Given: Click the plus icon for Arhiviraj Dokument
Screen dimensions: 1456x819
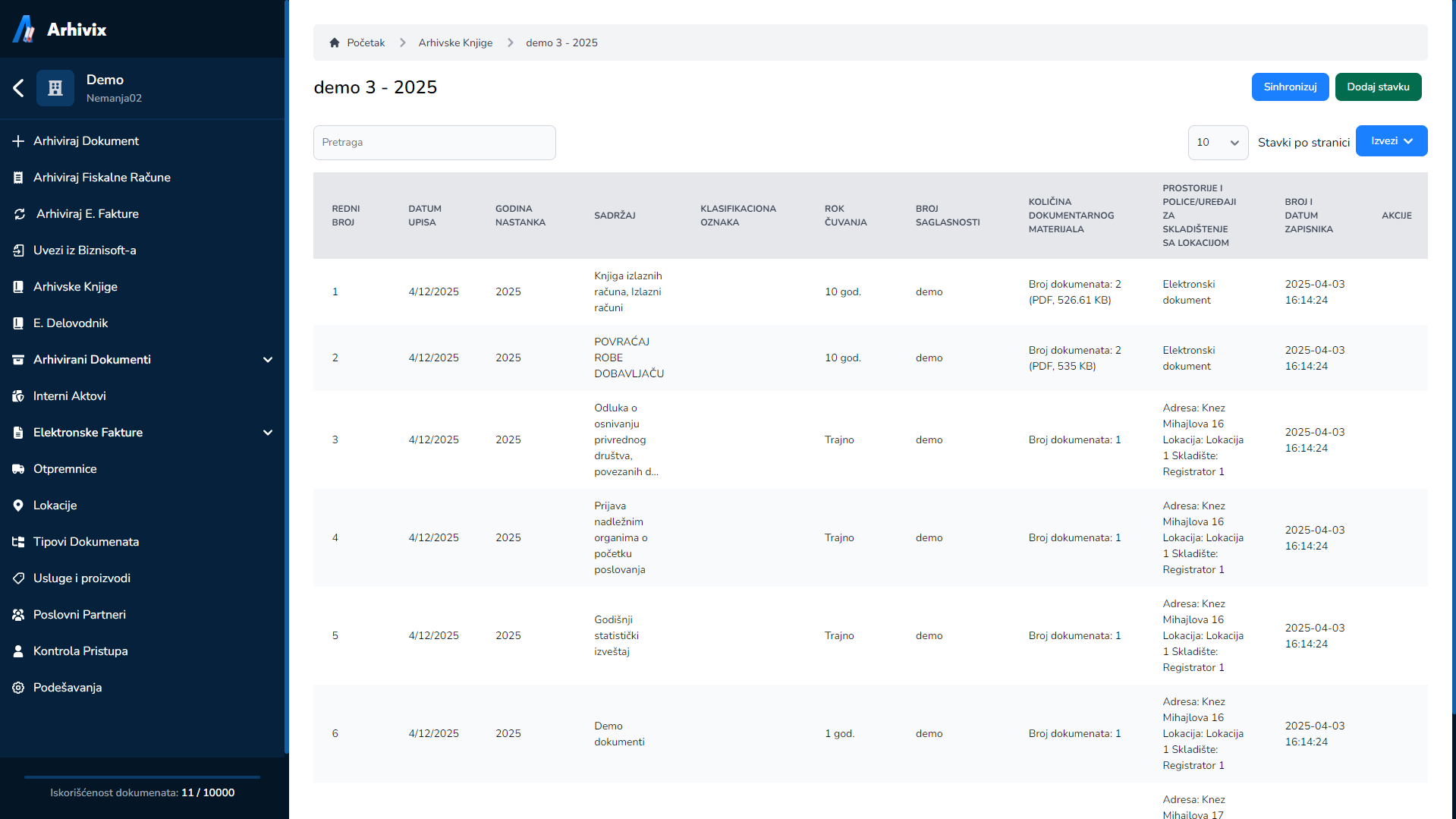Looking at the screenshot, I should [x=18, y=141].
